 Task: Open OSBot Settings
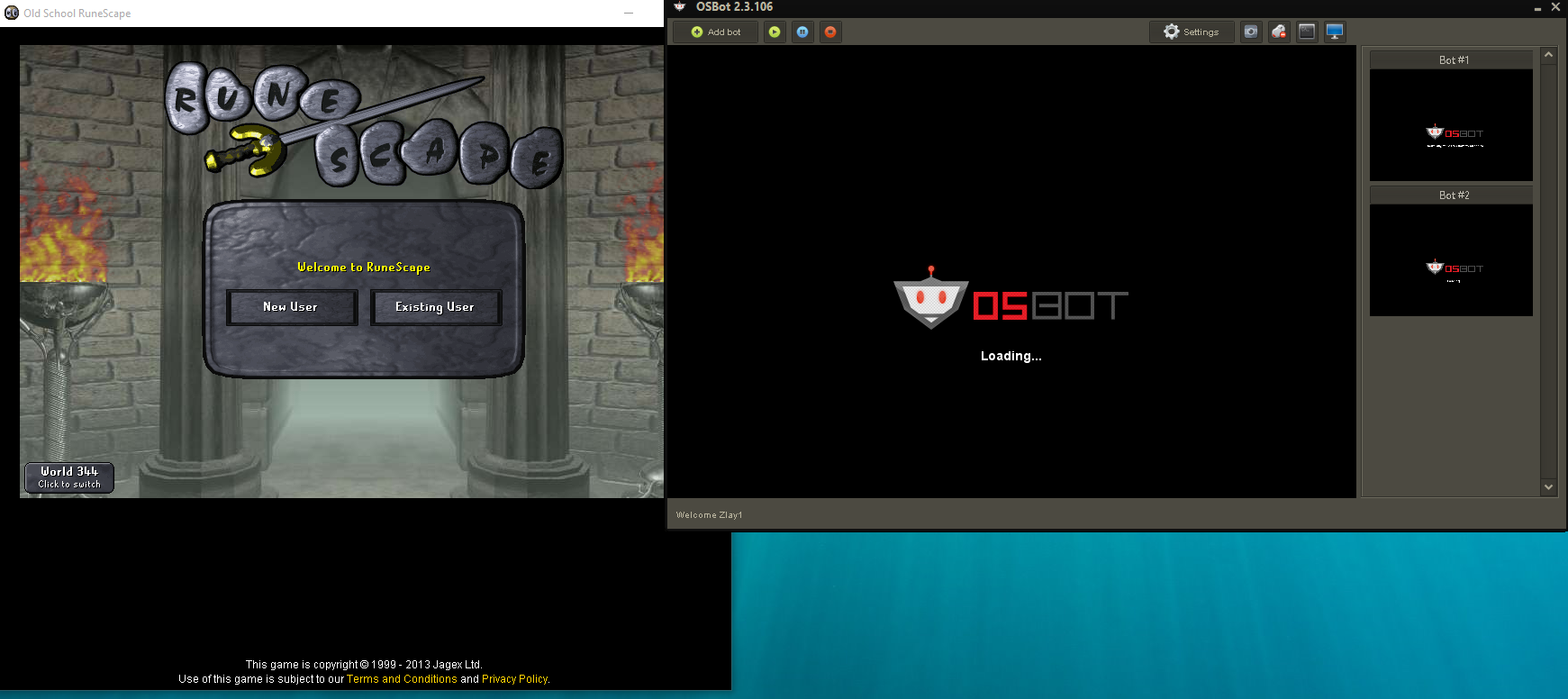pyautogui.click(x=1191, y=32)
